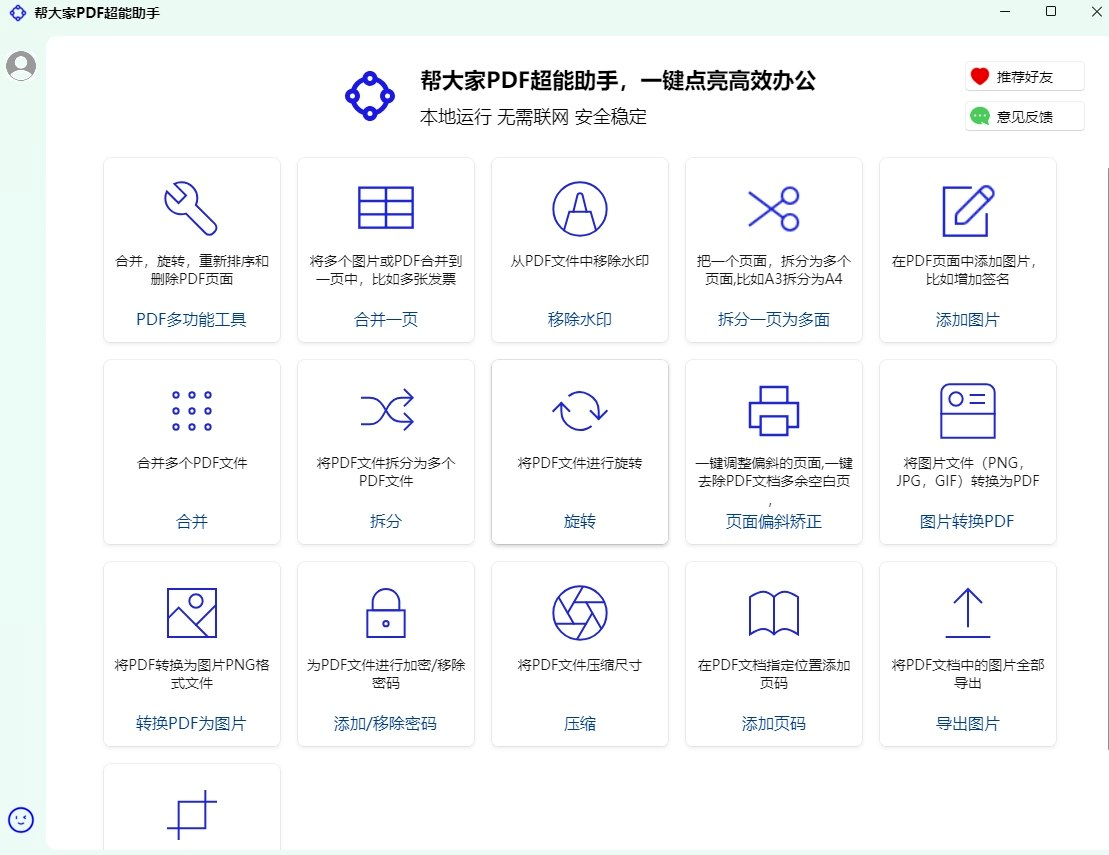Click the headline 帮大家PDF超能助手，一键点亮高效办公

(x=617, y=81)
